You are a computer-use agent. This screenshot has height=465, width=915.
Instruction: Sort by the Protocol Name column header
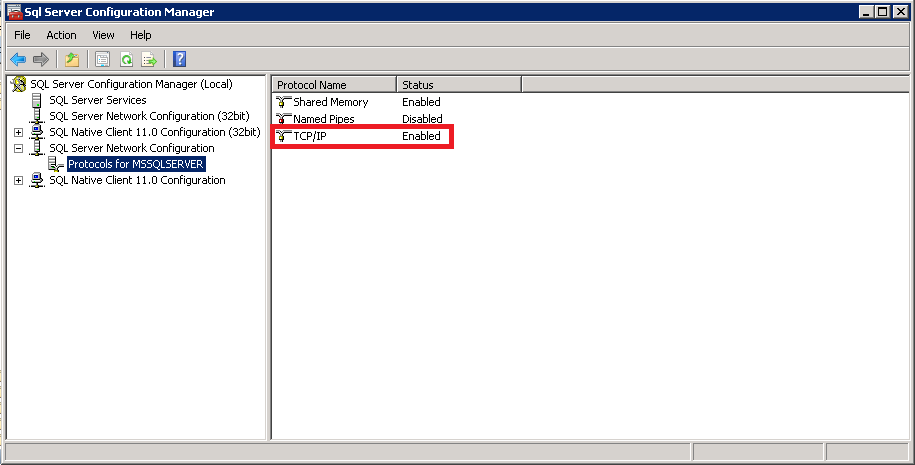[334, 85]
